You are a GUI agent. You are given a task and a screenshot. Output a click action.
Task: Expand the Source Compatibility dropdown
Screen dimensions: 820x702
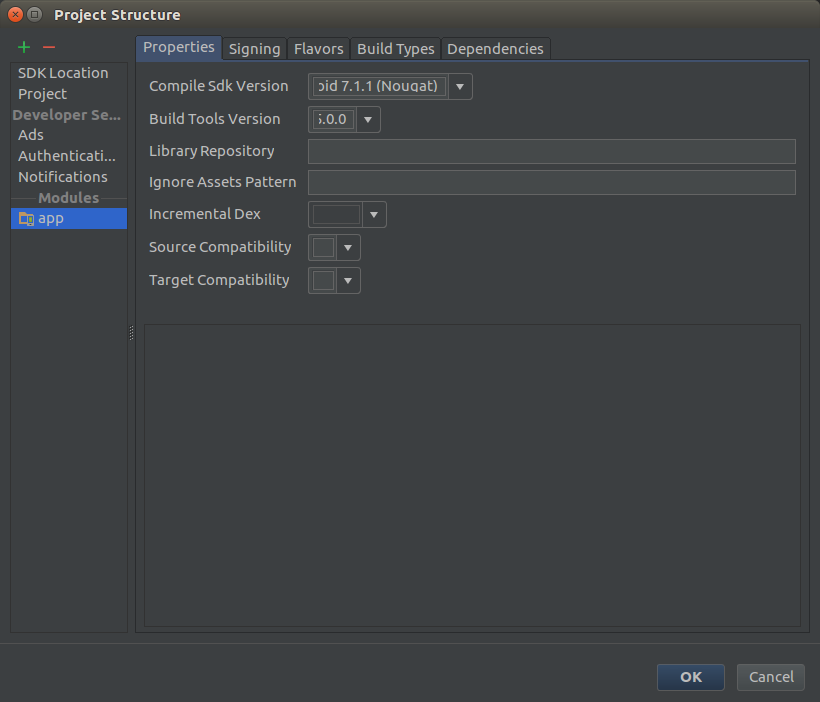click(348, 248)
